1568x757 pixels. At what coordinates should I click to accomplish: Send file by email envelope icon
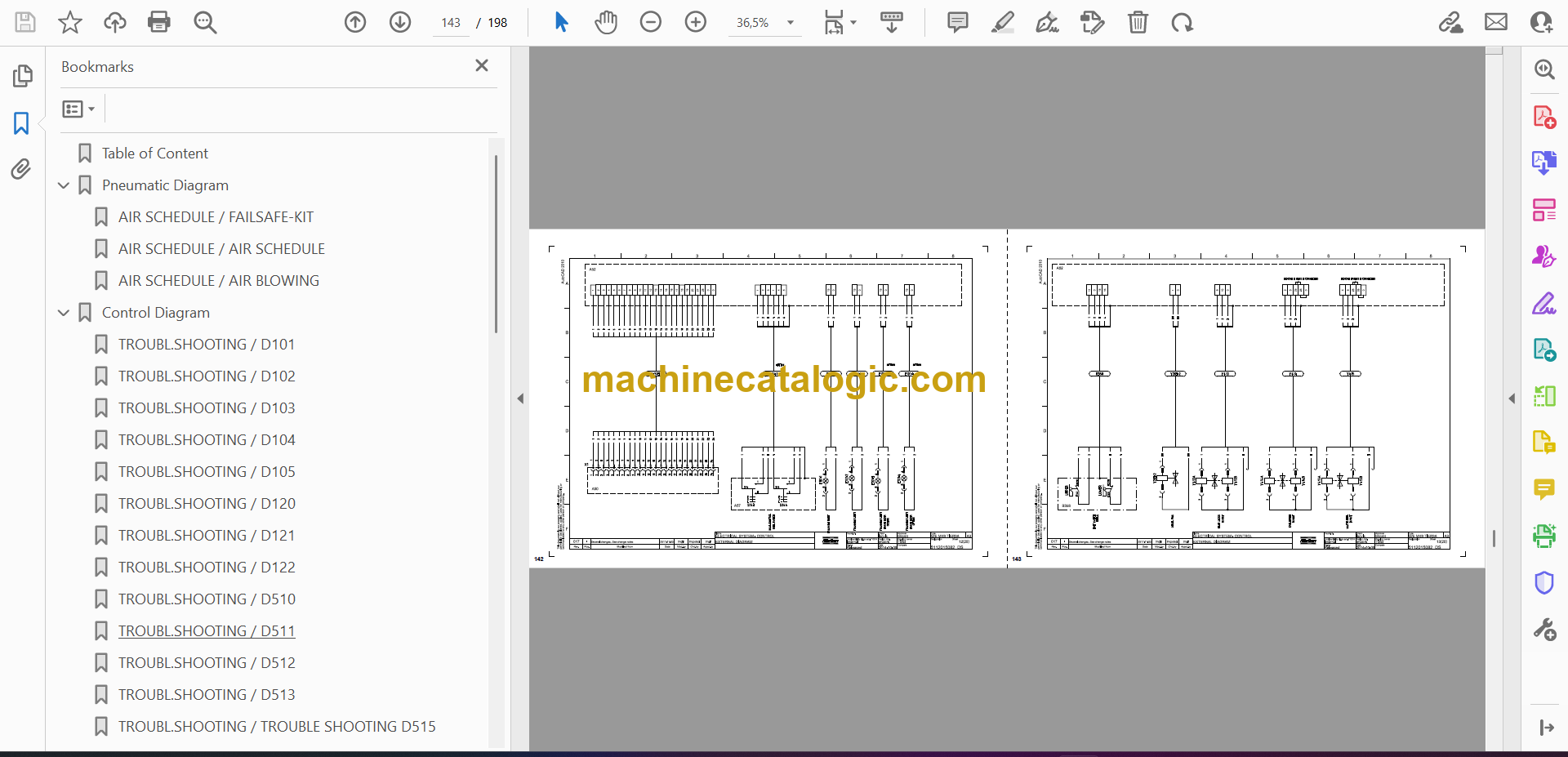point(1496,22)
